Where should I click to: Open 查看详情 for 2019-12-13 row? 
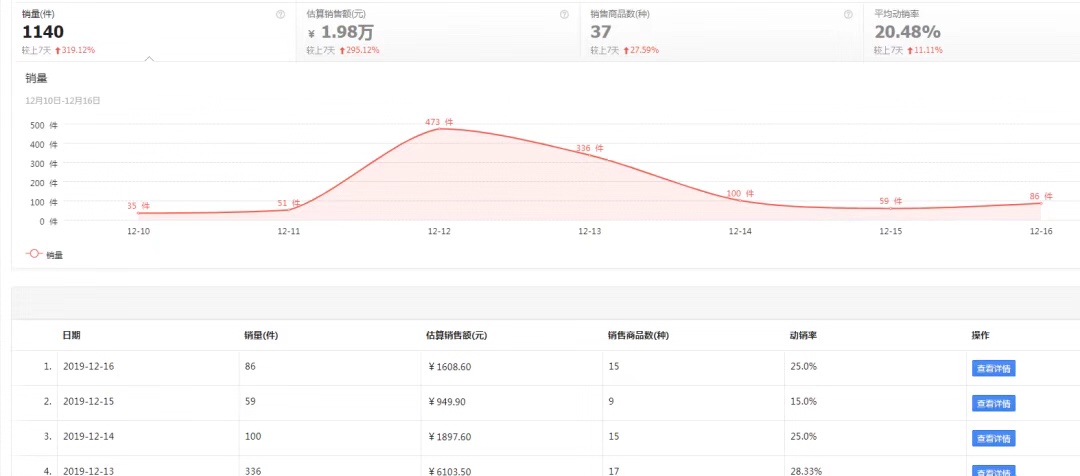pyautogui.click(x=993, y=472)
